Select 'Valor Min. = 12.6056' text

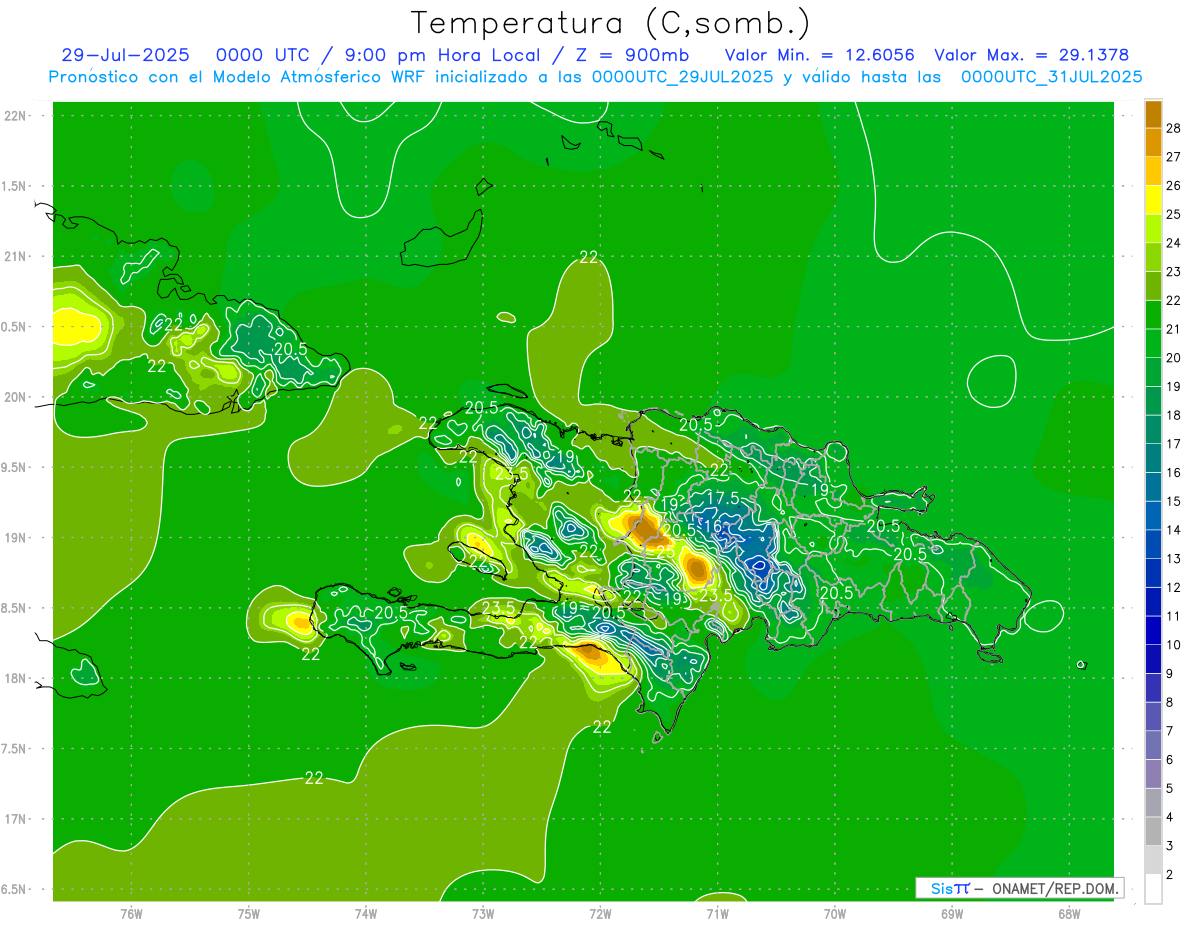[819, 55]
